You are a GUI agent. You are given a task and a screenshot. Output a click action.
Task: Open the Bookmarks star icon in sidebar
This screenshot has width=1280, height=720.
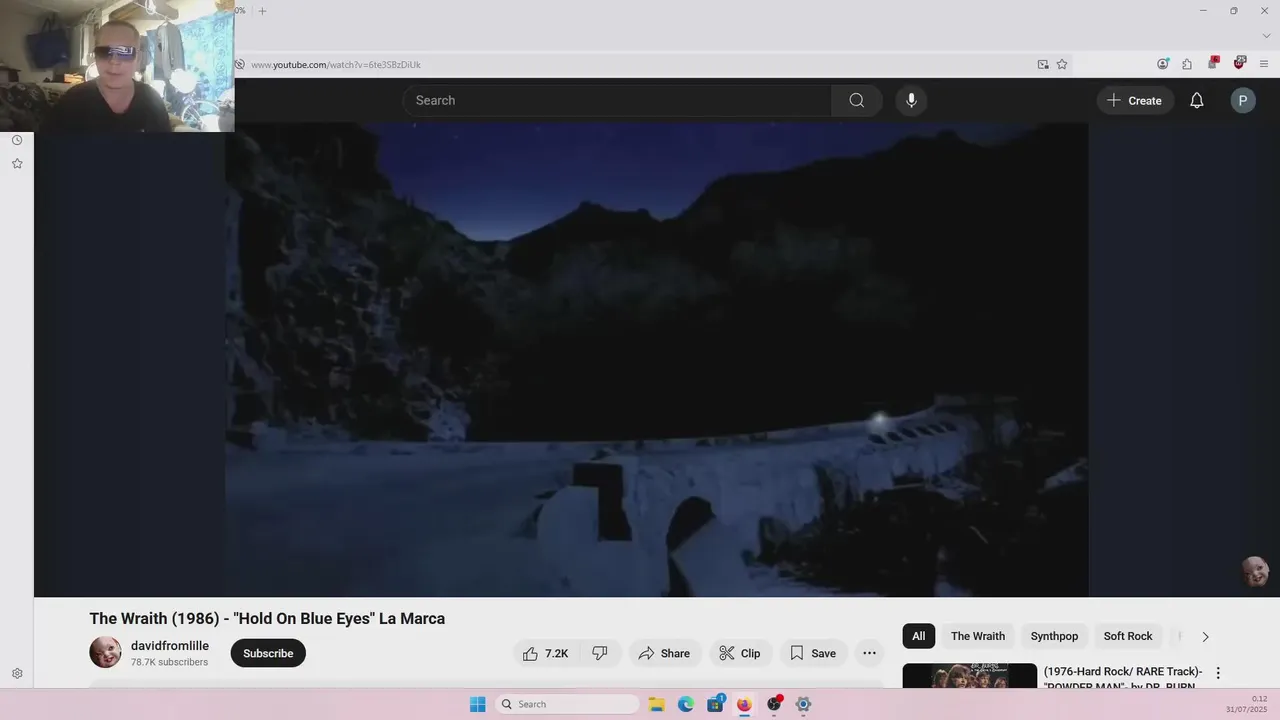pyautogui.click(x=17, y=163)
